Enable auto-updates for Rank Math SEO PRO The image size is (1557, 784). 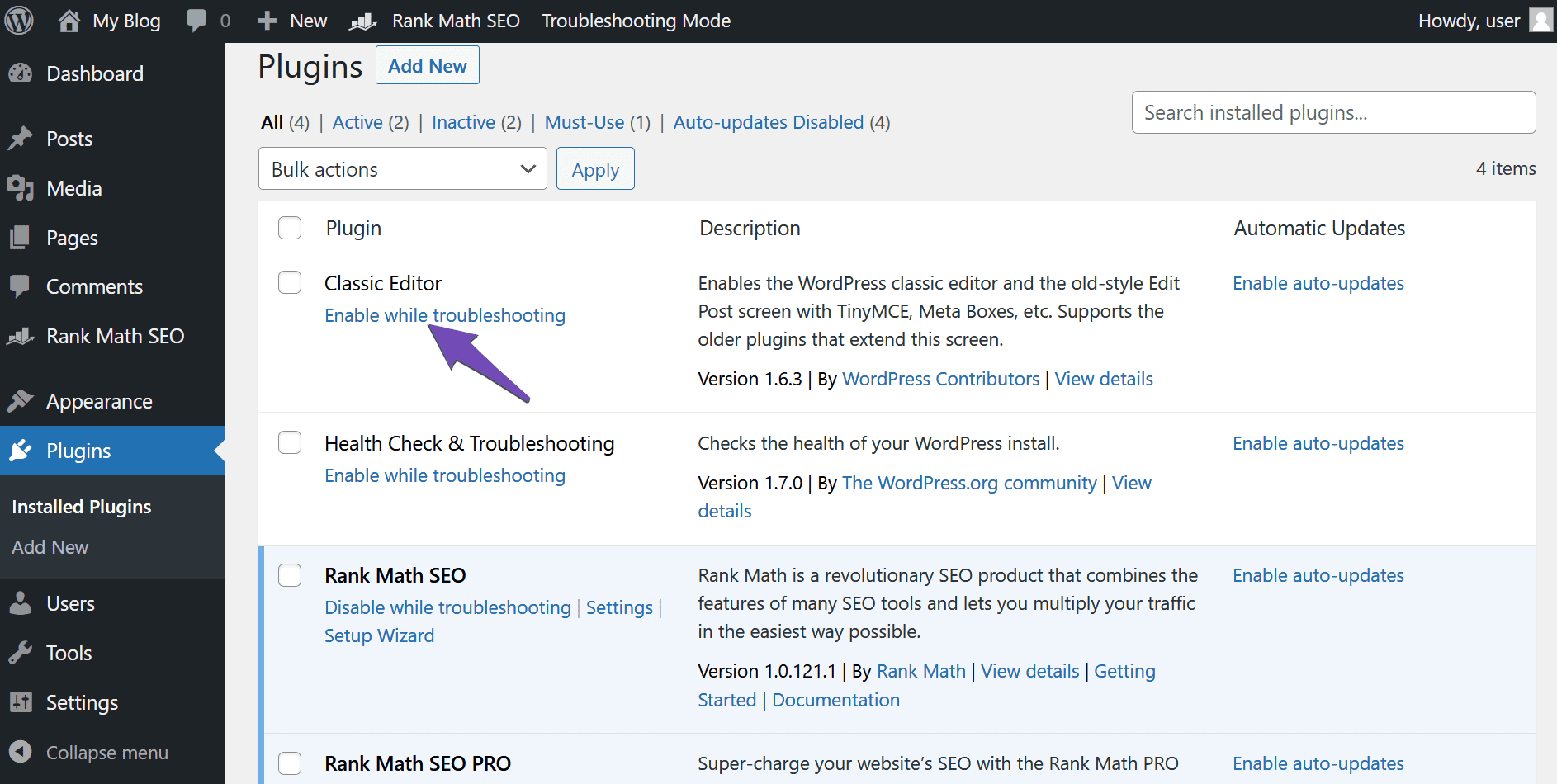tap(1318, 763)
